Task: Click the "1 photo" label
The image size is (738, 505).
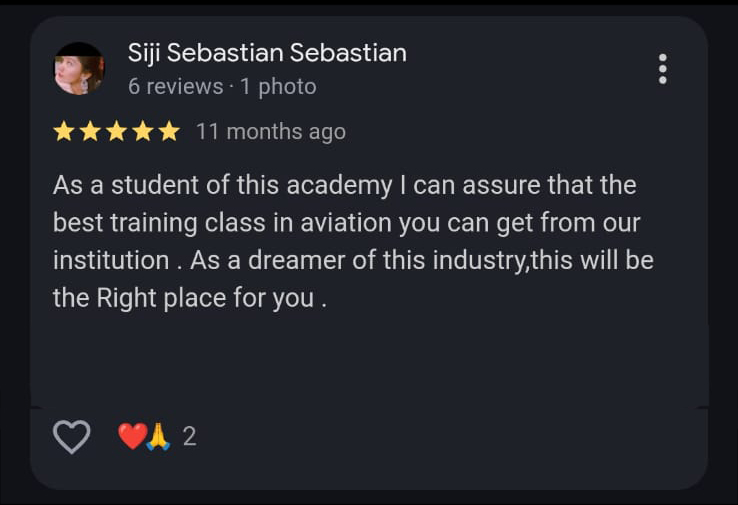Action: pos(278,87)
